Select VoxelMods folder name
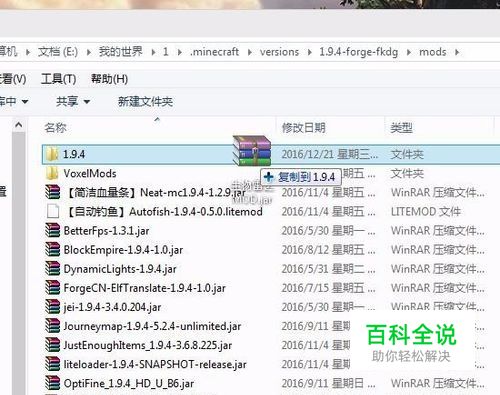 click(90, 173)
